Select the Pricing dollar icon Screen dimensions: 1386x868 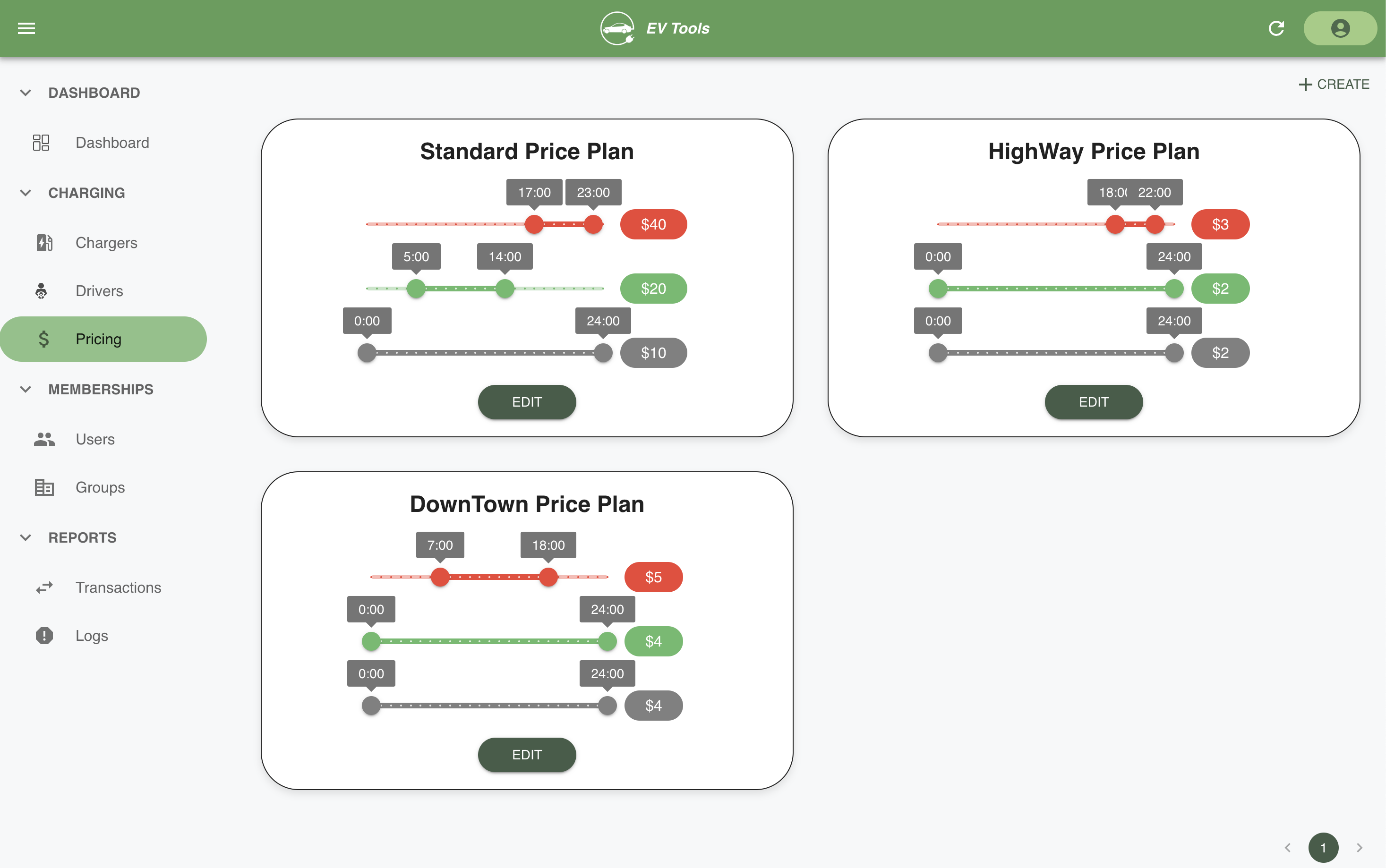(x=43, y=339)
